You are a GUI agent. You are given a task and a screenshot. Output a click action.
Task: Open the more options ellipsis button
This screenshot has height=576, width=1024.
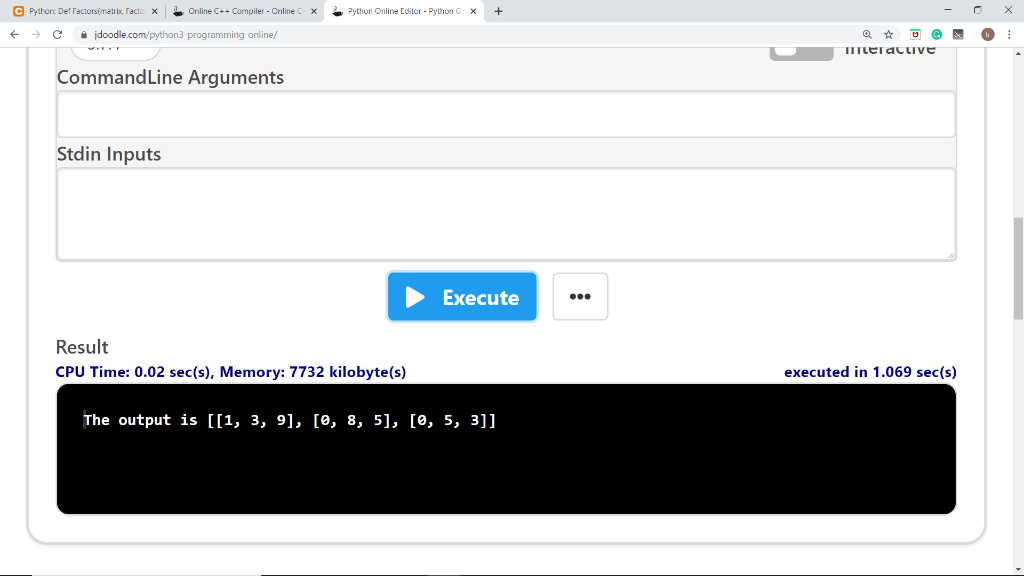[x=580, y=296]
